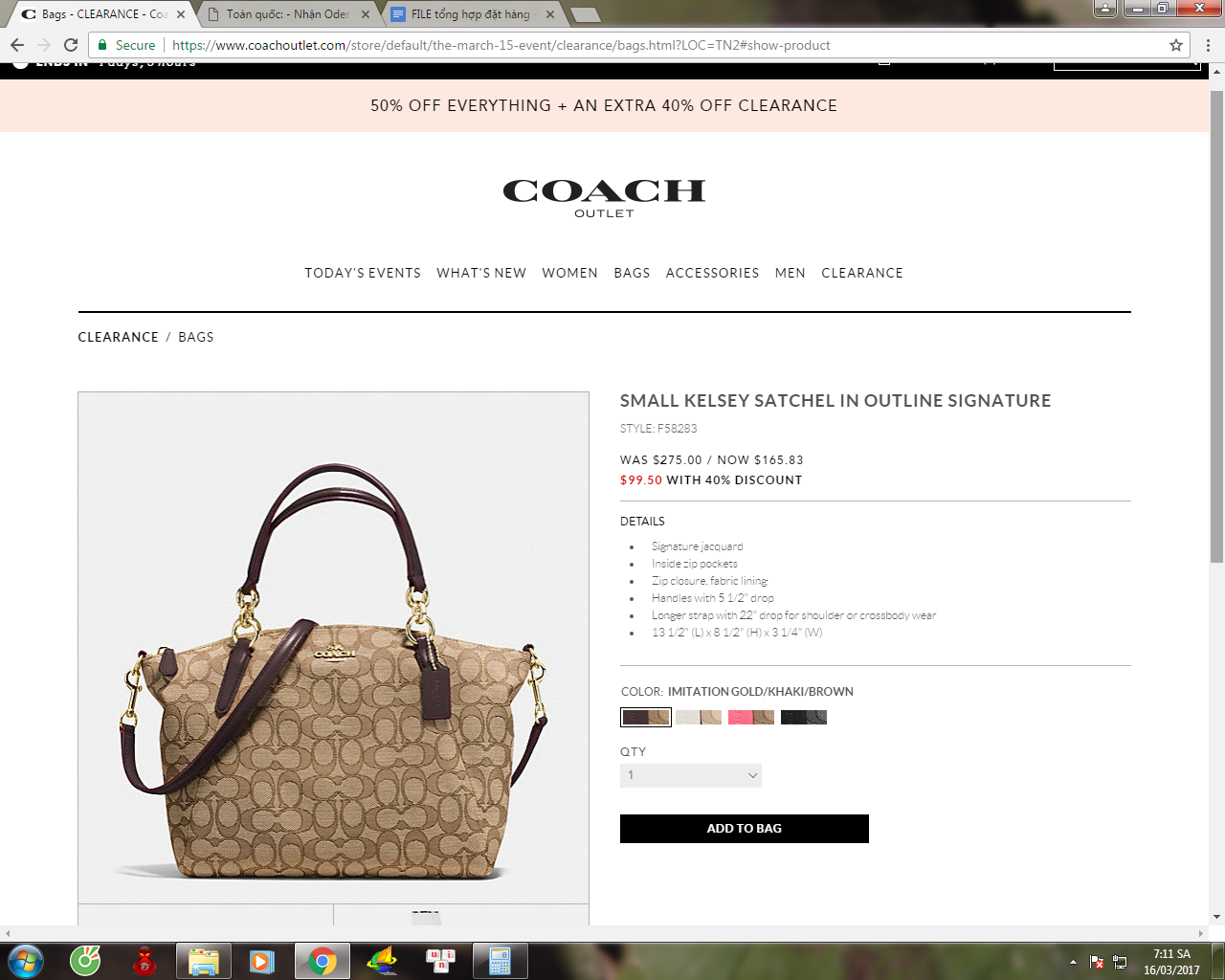Open the calculator icon in taskbar
1225x980 pixels.
500,961
